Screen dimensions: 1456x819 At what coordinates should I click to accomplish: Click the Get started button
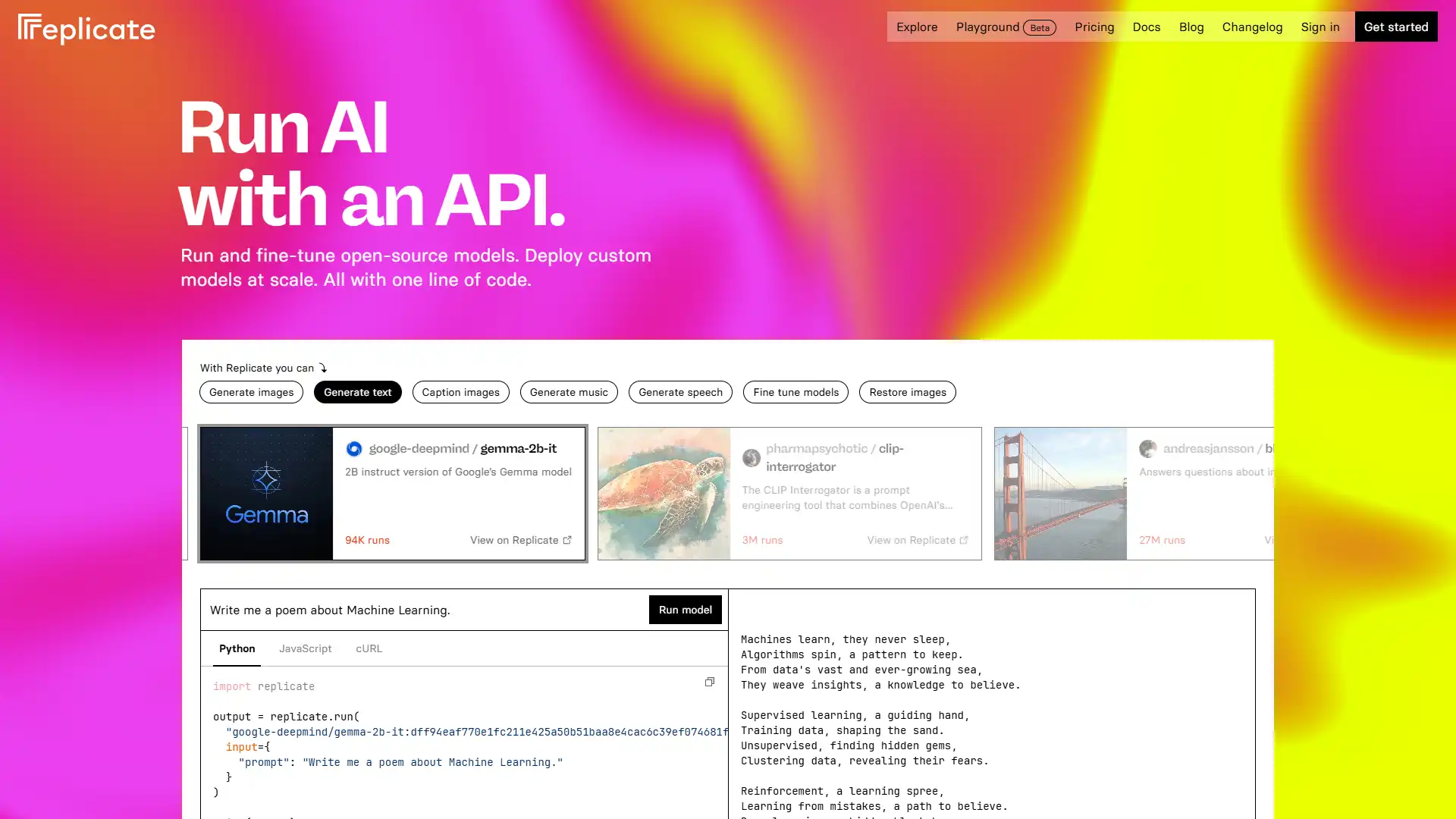click(1396, 27)
